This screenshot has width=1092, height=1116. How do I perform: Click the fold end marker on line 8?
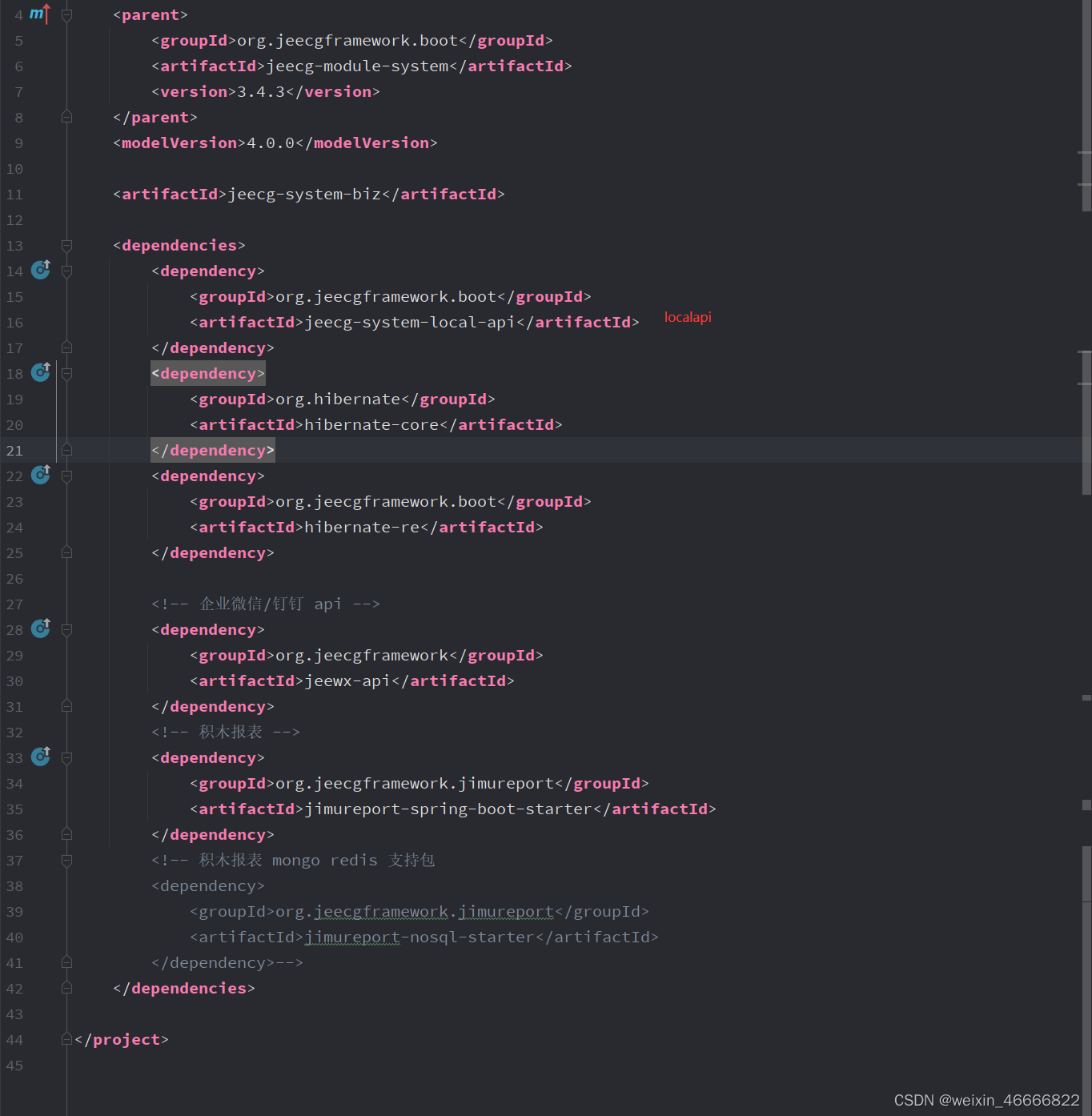(x=67, y=117)
